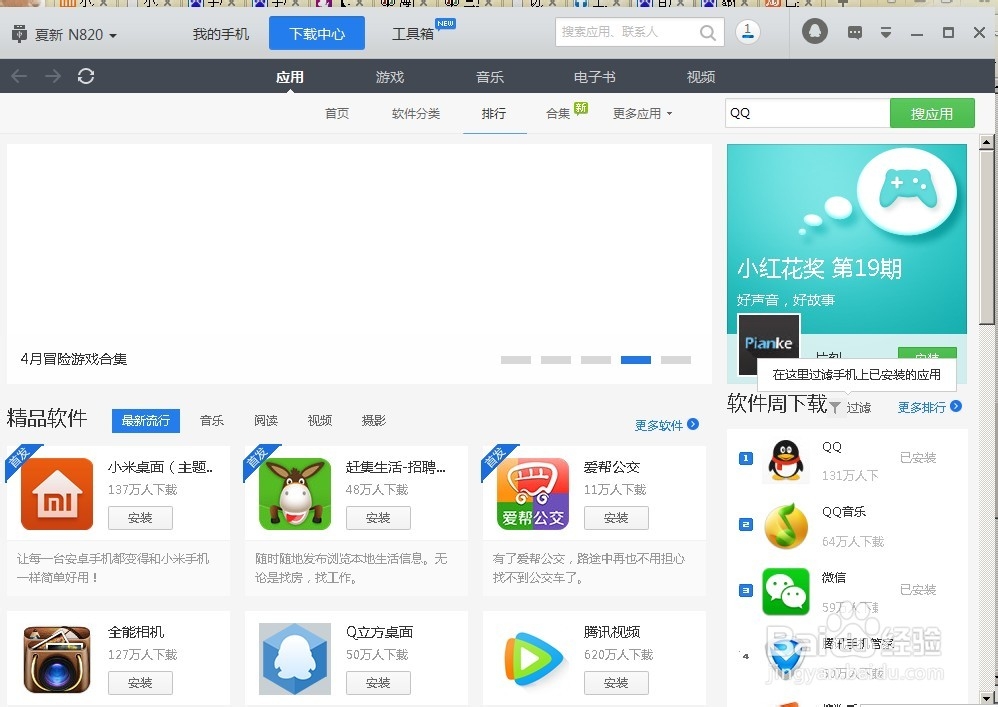
Task: Open 合集 sub-navigation
Action: click(x=558, y=113)
